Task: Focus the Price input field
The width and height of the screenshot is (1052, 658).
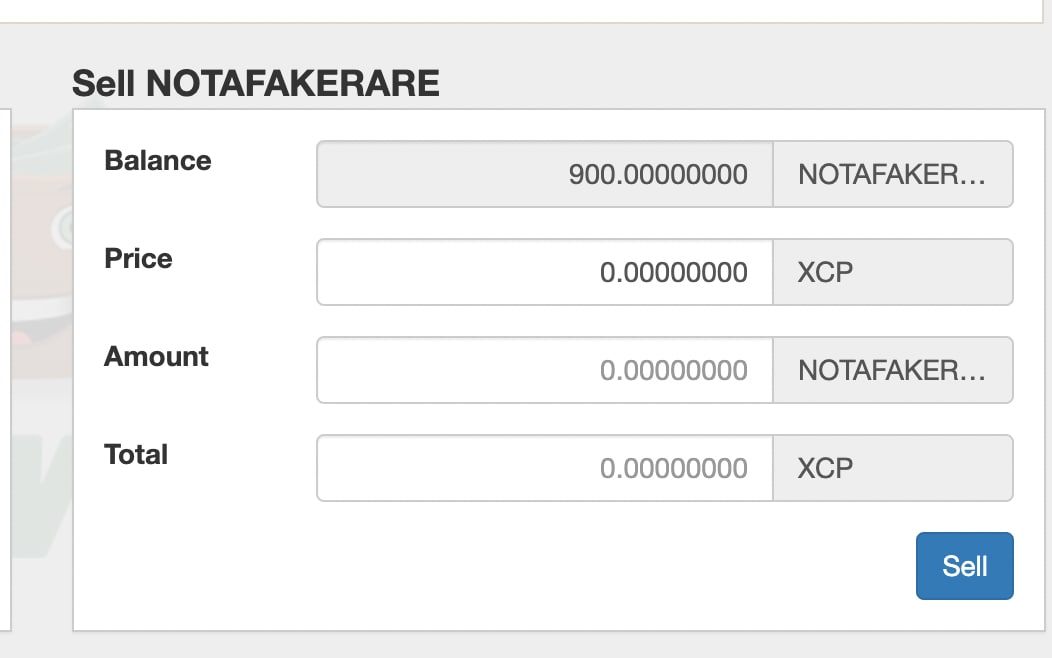Action: pos(545,272)
